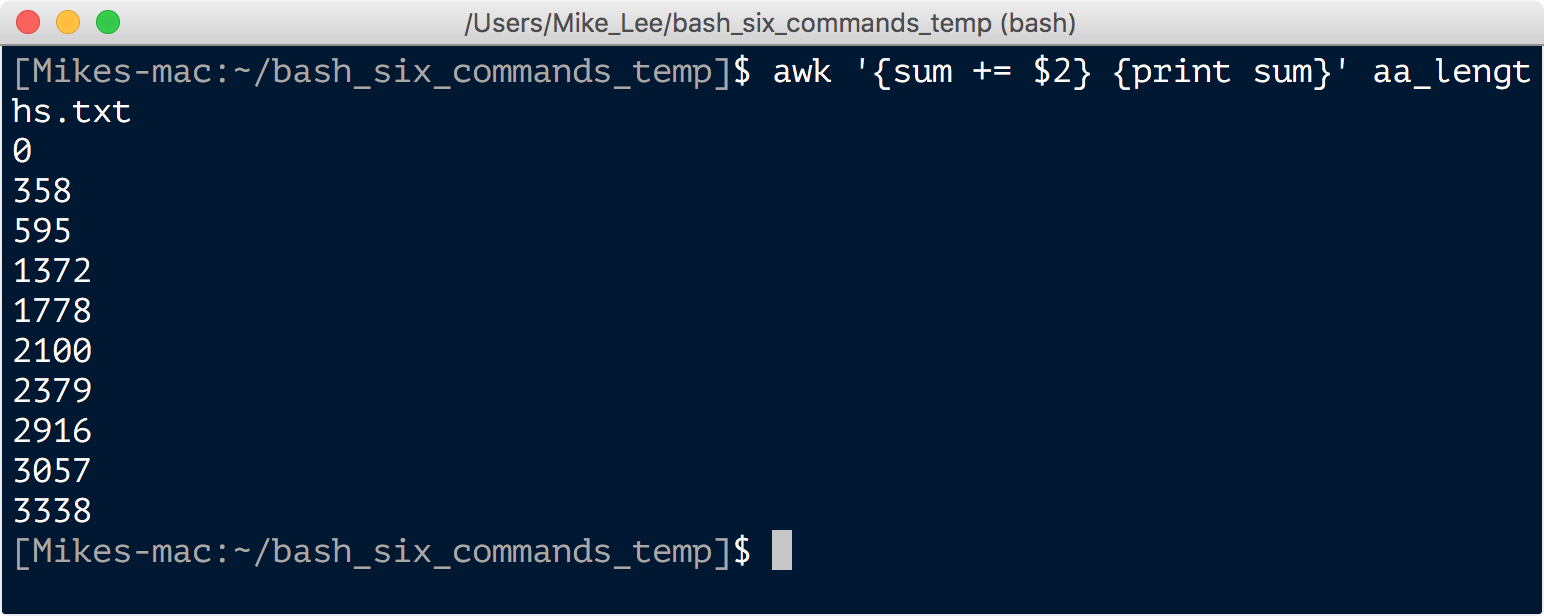Viewport: 1544px width, 616px height.
Task: Click the output value 2379
Action: click(x=52, y=391)
